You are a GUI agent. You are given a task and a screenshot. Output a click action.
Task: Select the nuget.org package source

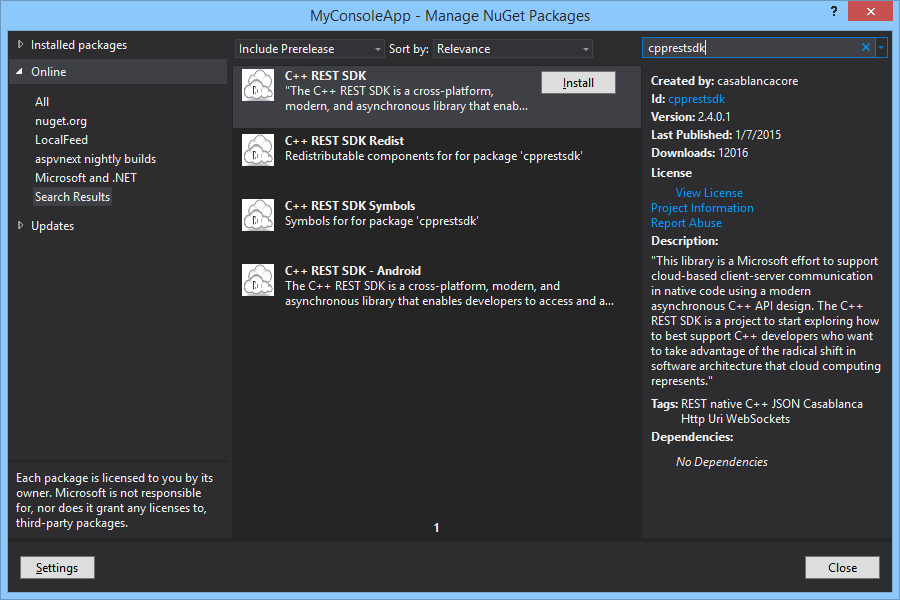click(x=62, y=120)
